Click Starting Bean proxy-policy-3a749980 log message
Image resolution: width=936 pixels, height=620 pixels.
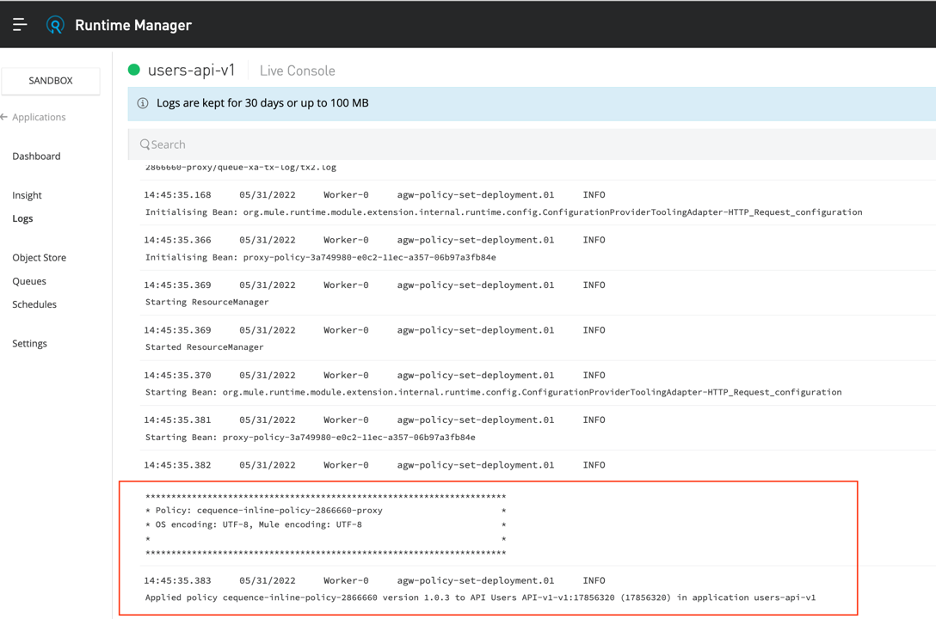coord(310,437)
